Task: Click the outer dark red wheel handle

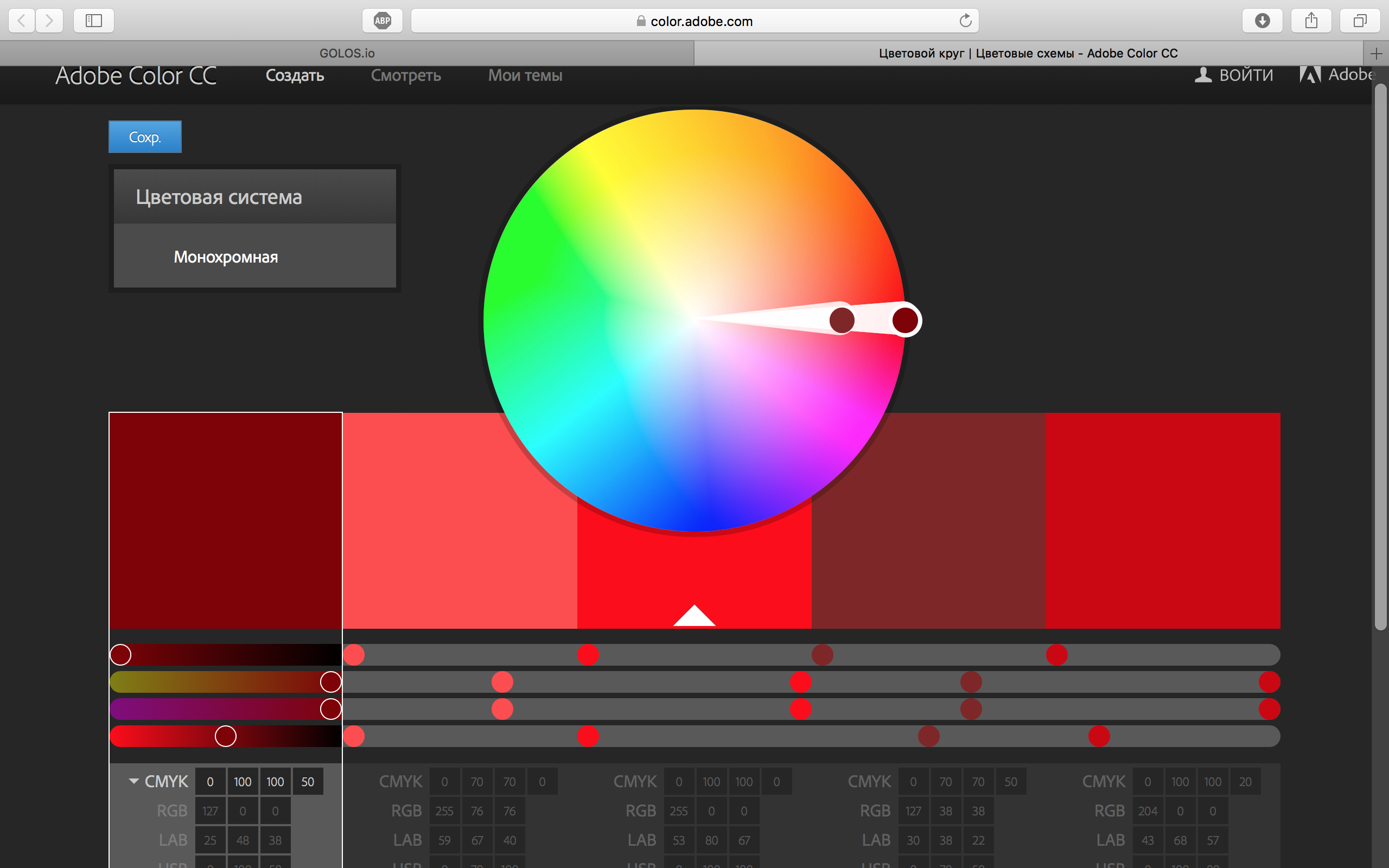Action: click(x=905, y=320)
